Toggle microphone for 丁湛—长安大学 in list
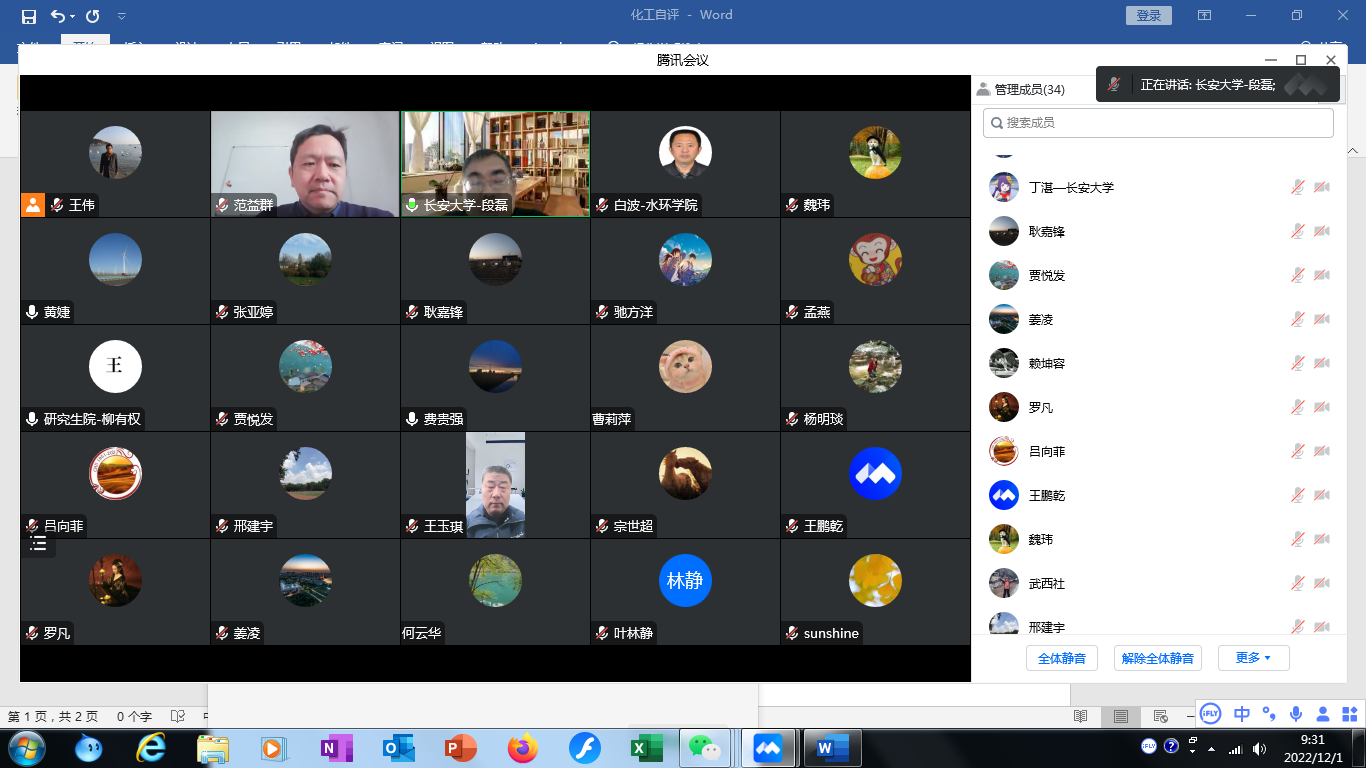Image resolution: width=1366 pixels, height=768 pixels. pyautogui.click(x=1297, y=187)
